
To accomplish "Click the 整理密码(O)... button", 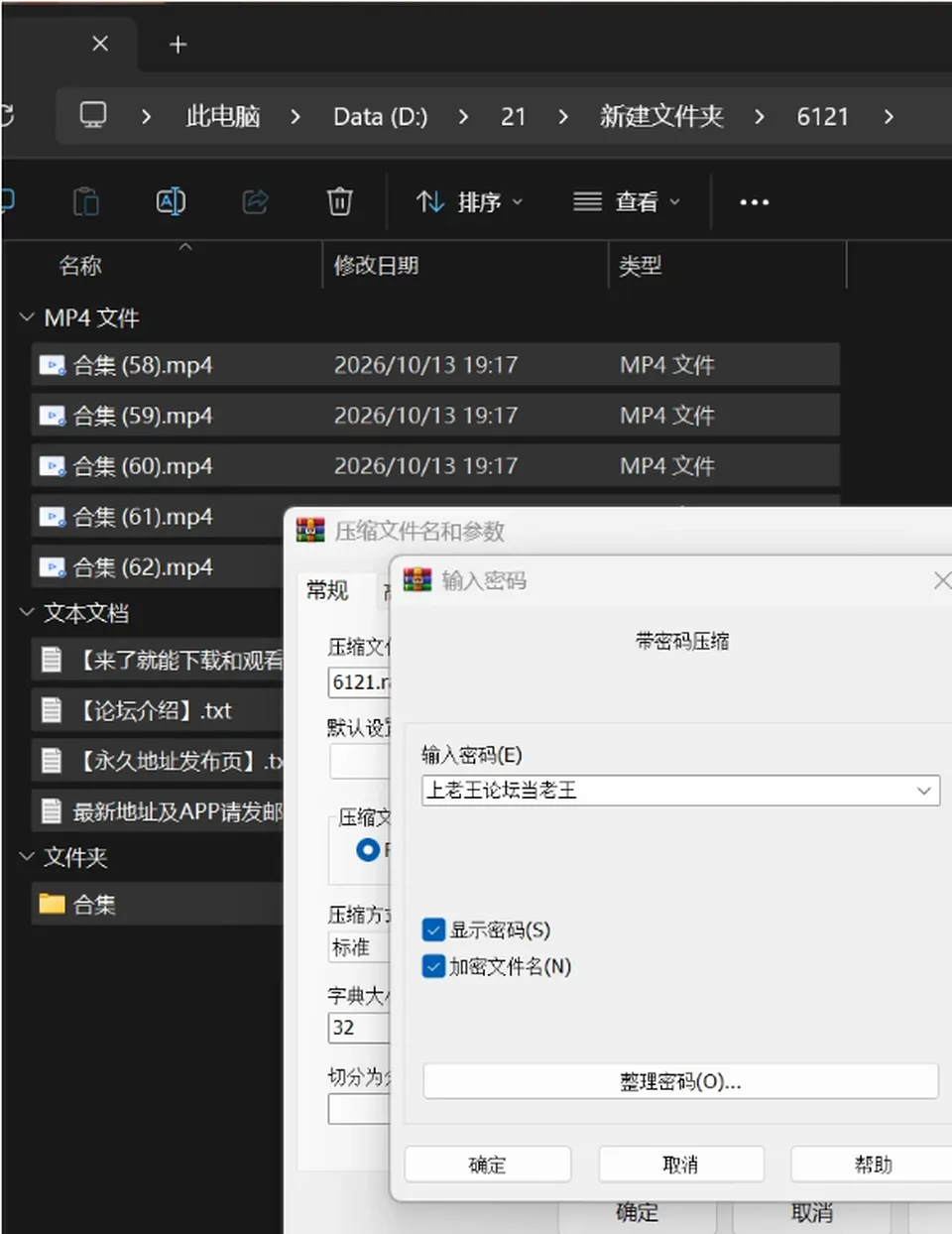I will pyautogui.click(x=680, y=1081).
